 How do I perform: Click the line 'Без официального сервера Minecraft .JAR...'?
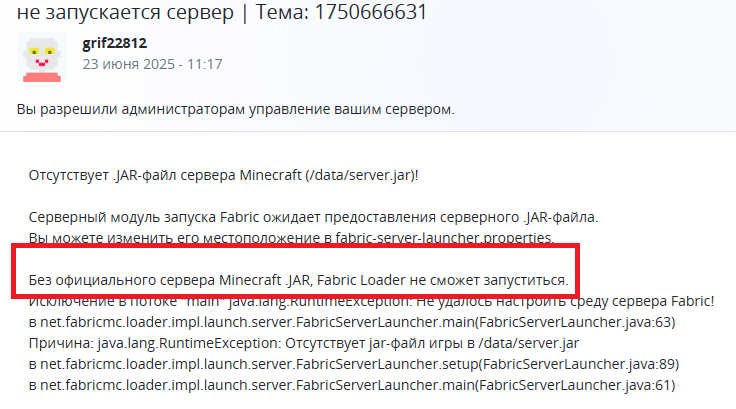coord(299,280)
